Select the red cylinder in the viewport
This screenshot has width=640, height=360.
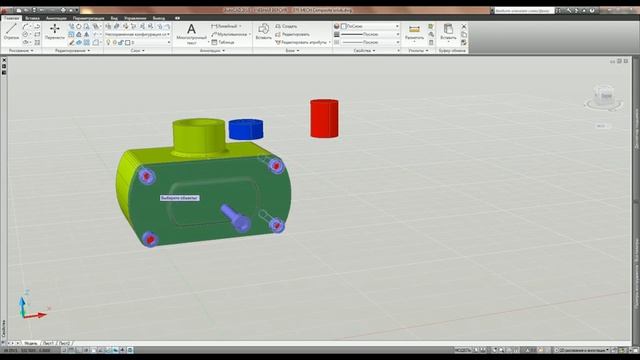click(x=324, y=118)
